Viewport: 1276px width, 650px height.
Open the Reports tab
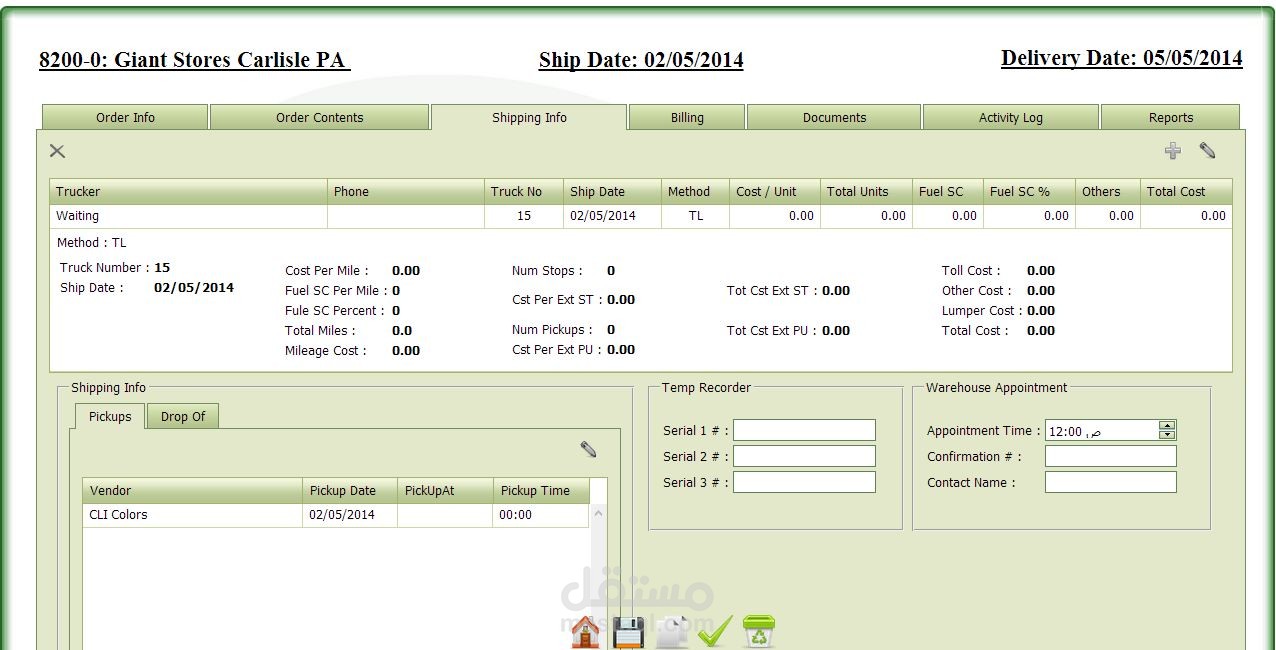pyautogui.click(x=1170, y=117)
